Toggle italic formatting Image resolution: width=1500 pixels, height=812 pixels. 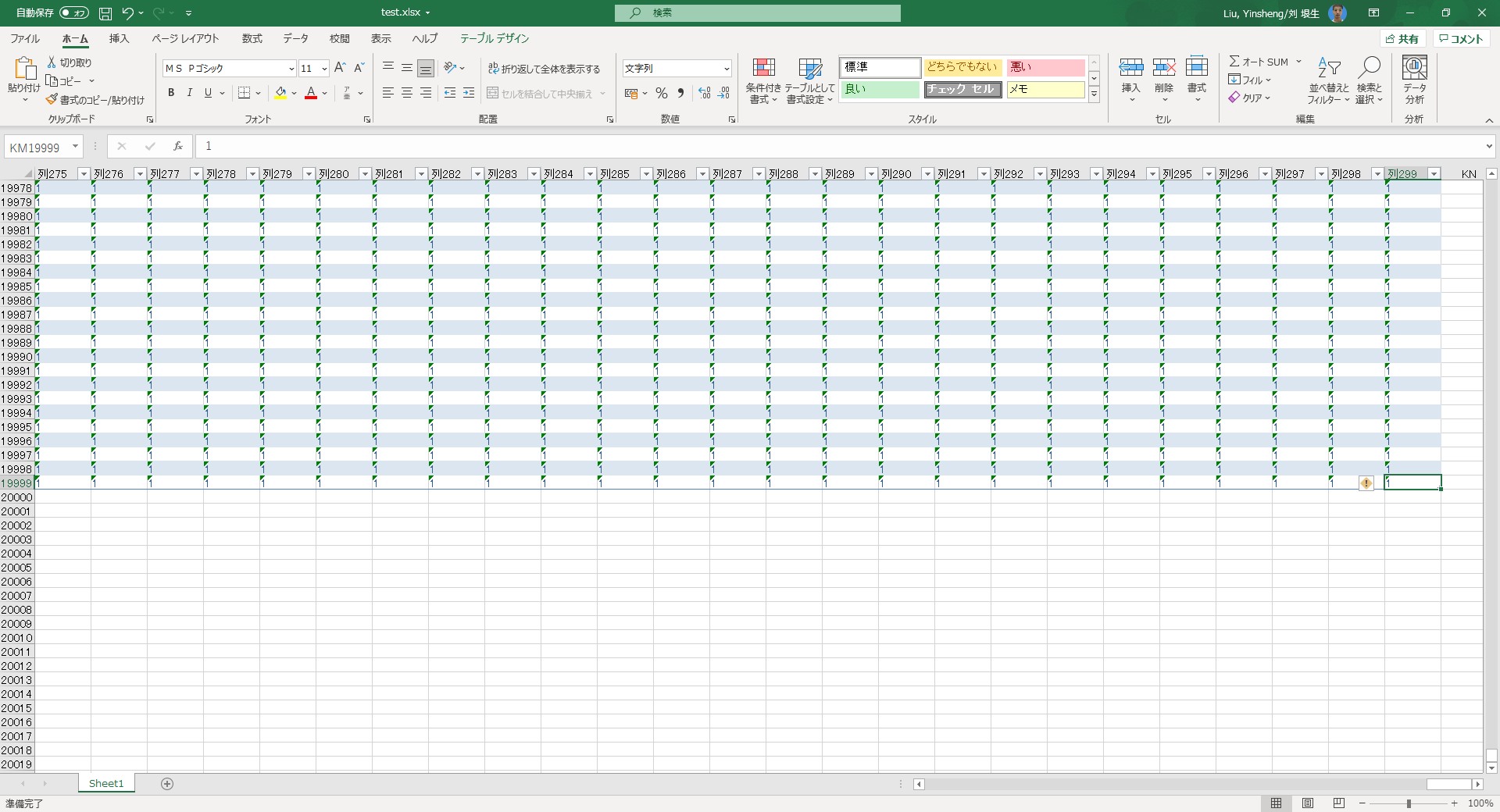pos(189,93)
